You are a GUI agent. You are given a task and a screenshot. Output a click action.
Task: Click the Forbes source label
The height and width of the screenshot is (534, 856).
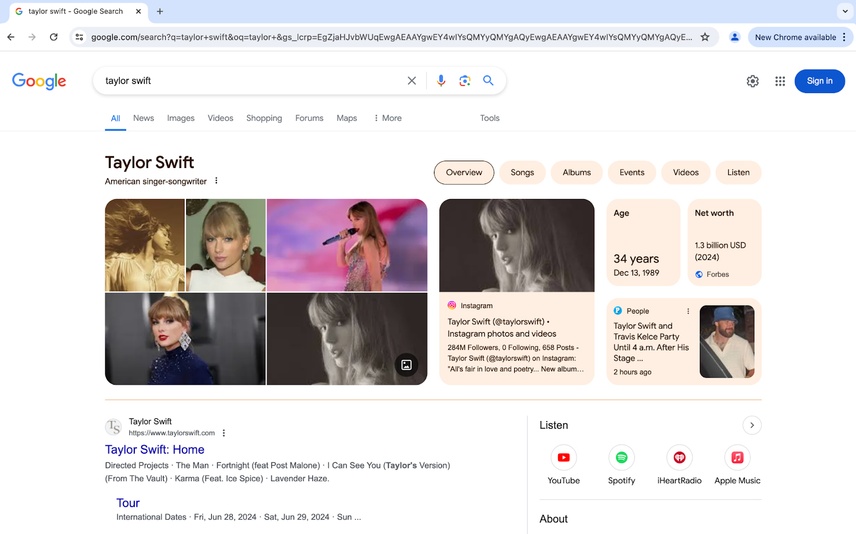[x=717, y=275]
